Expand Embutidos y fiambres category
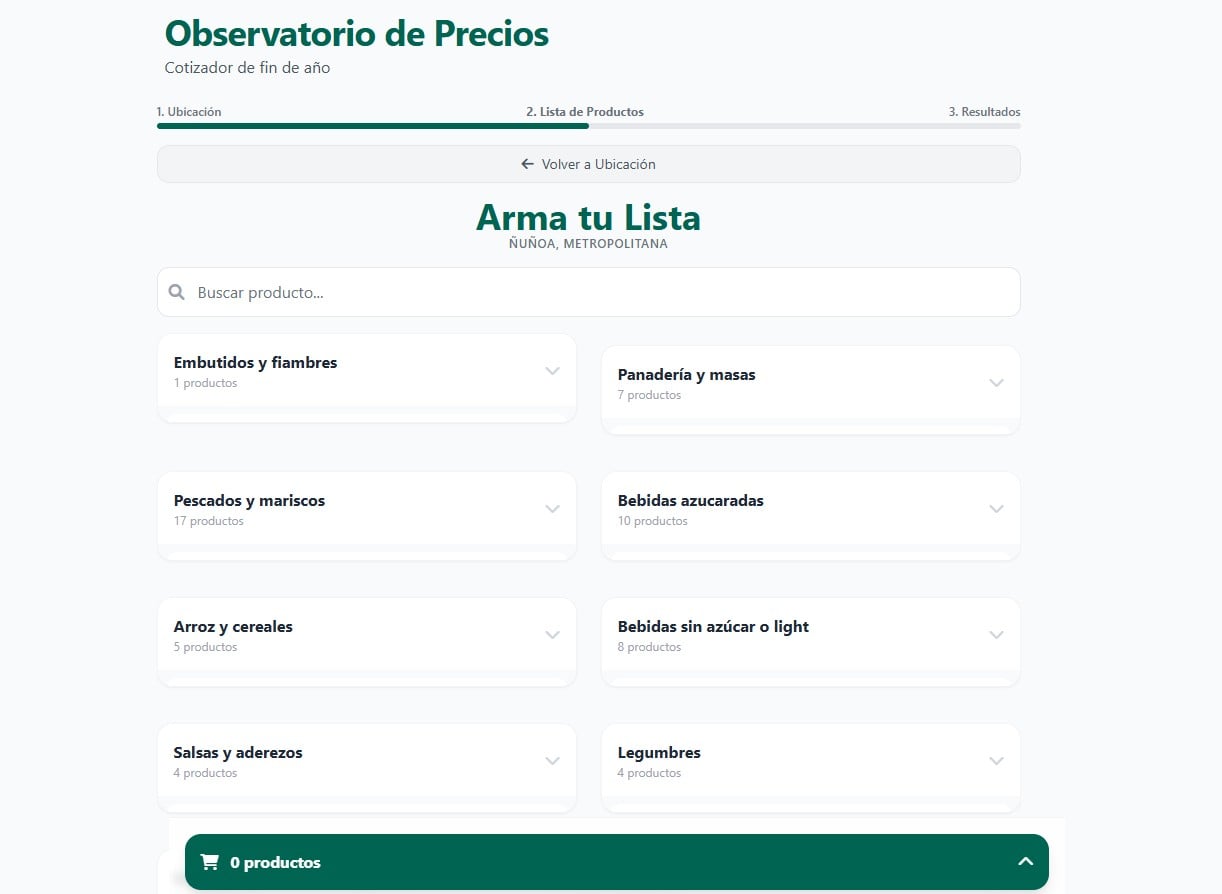This screenshot has width=1222, height=894. [552, 371]
